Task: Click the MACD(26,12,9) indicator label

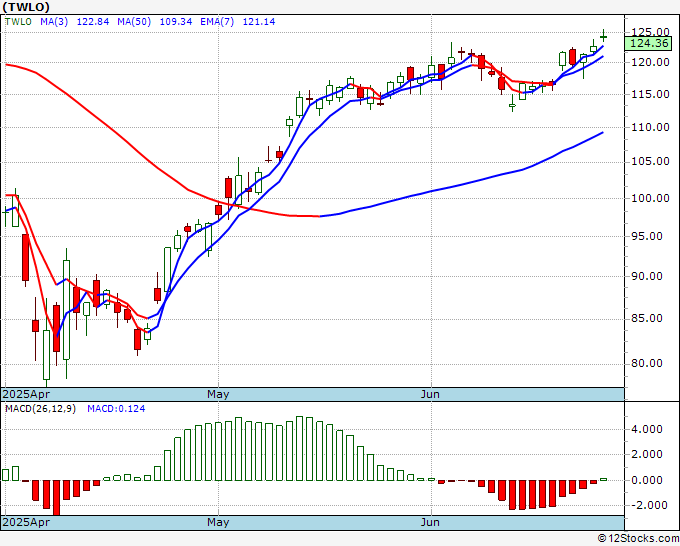Action: [40, 409]
